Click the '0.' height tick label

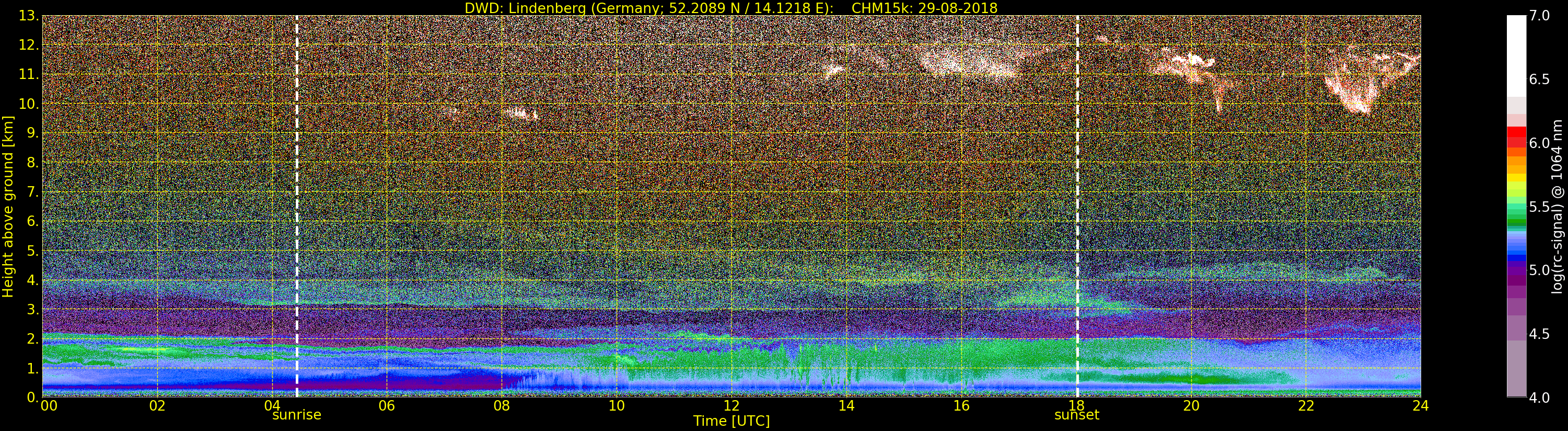pyautogui.click(x=33, y=398)
